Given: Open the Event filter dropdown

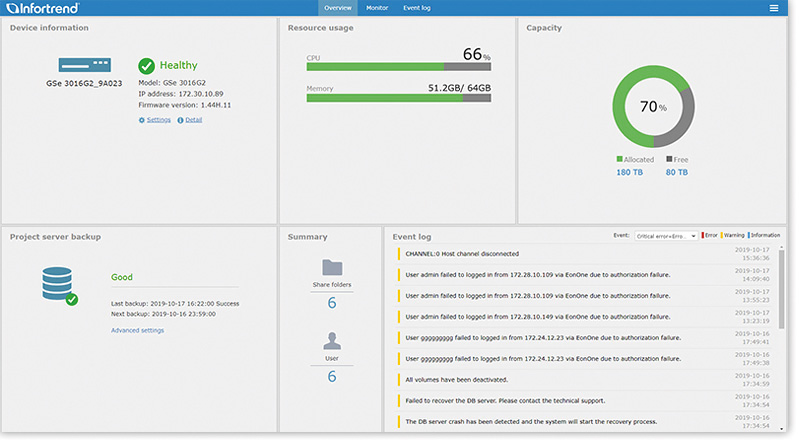Looking at the screenshot, I should [666, 236].
